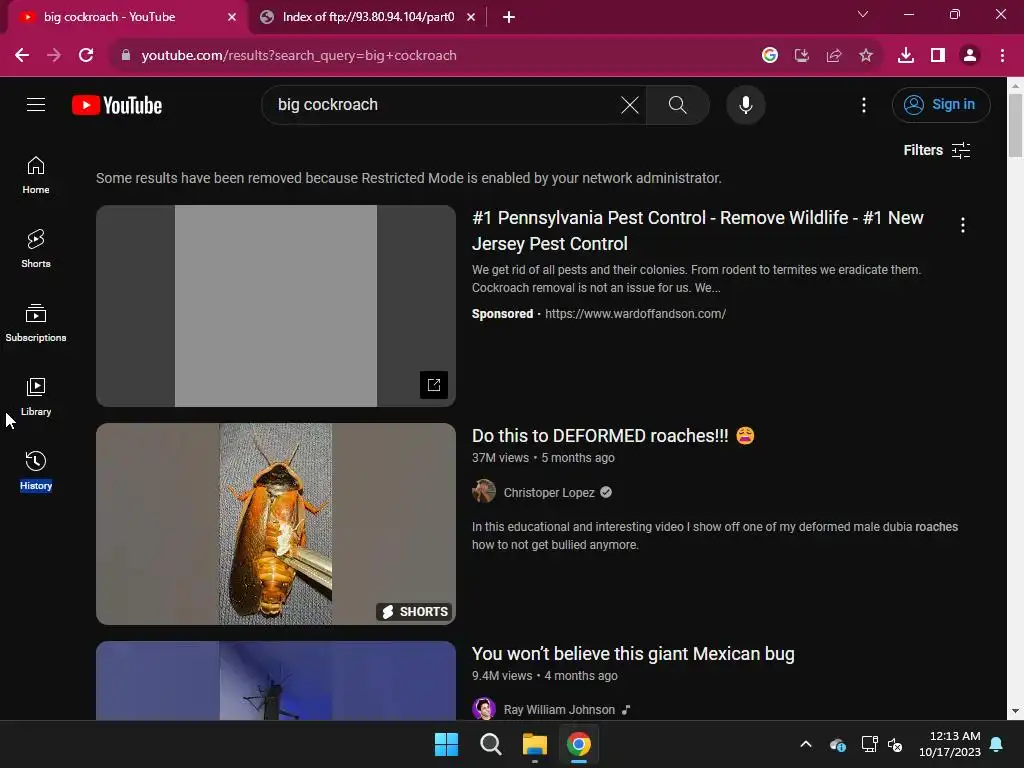Go back in Chrome
The height and width of the screenshot is (768, 1024).
point(22,56)
